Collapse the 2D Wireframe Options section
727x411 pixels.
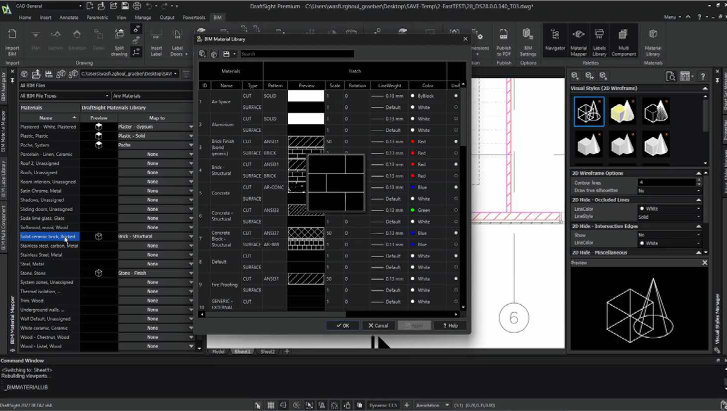[x=699, y=173]
